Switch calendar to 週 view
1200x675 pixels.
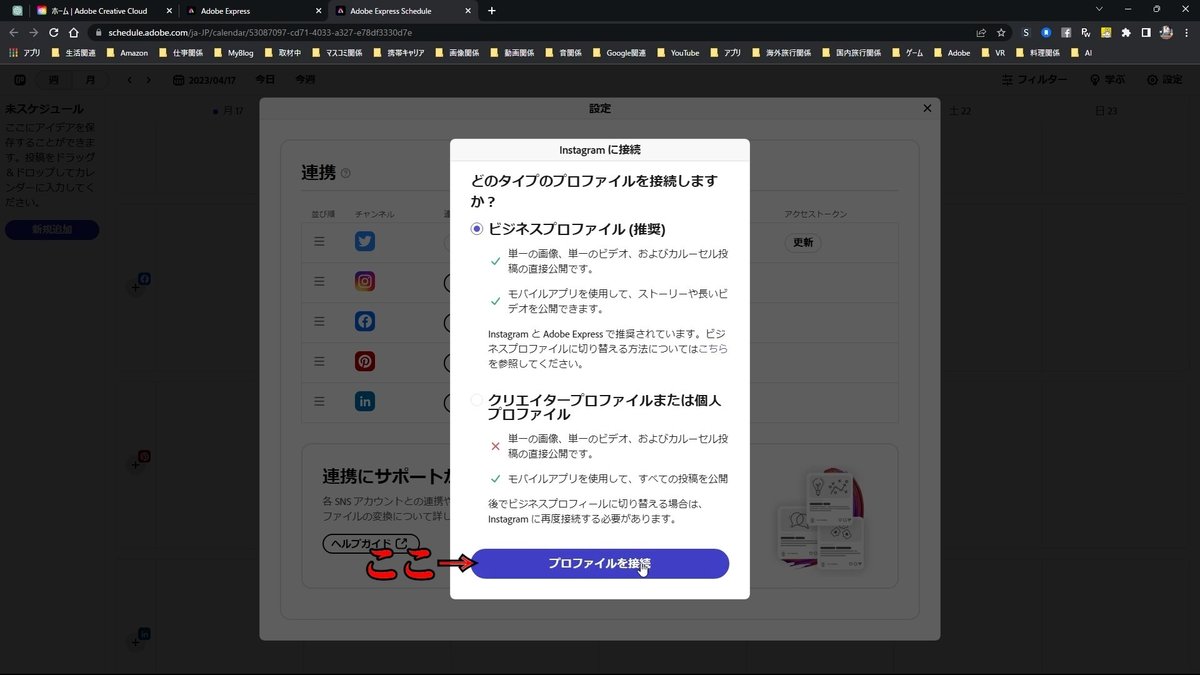53,80
